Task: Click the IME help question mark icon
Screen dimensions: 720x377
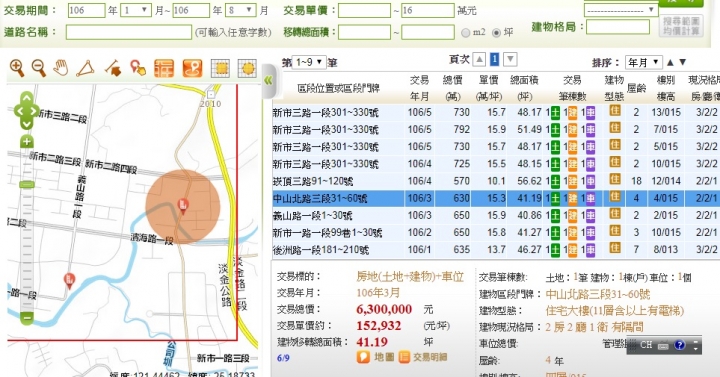Action: [x=680, y=345]
